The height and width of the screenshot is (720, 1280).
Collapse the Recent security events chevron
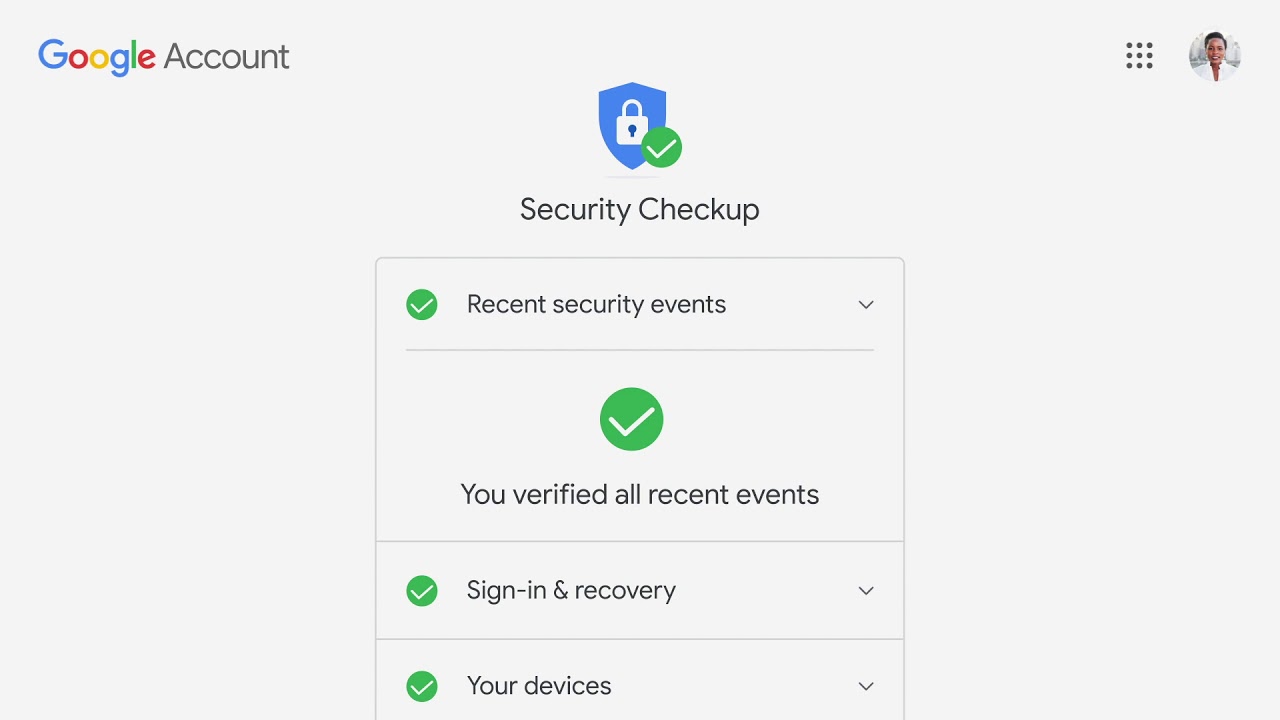click(866, 305)
